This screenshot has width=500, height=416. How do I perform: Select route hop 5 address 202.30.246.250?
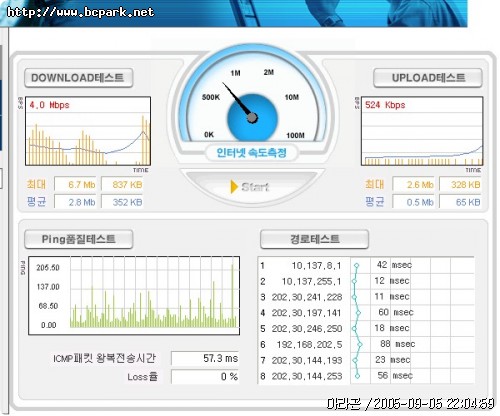pos(307,329)
